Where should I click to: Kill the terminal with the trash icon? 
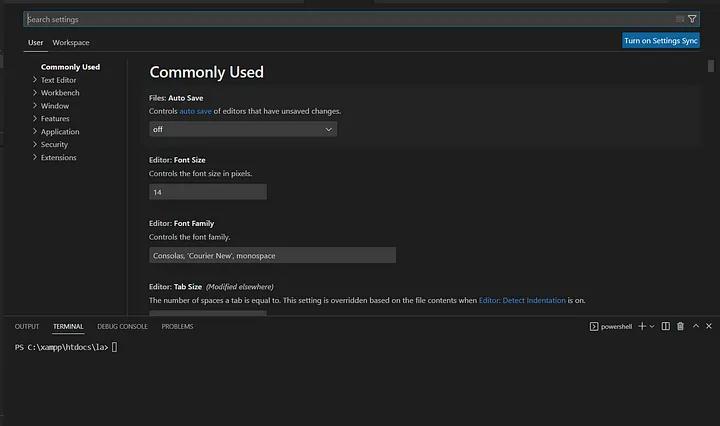(681, 326)
